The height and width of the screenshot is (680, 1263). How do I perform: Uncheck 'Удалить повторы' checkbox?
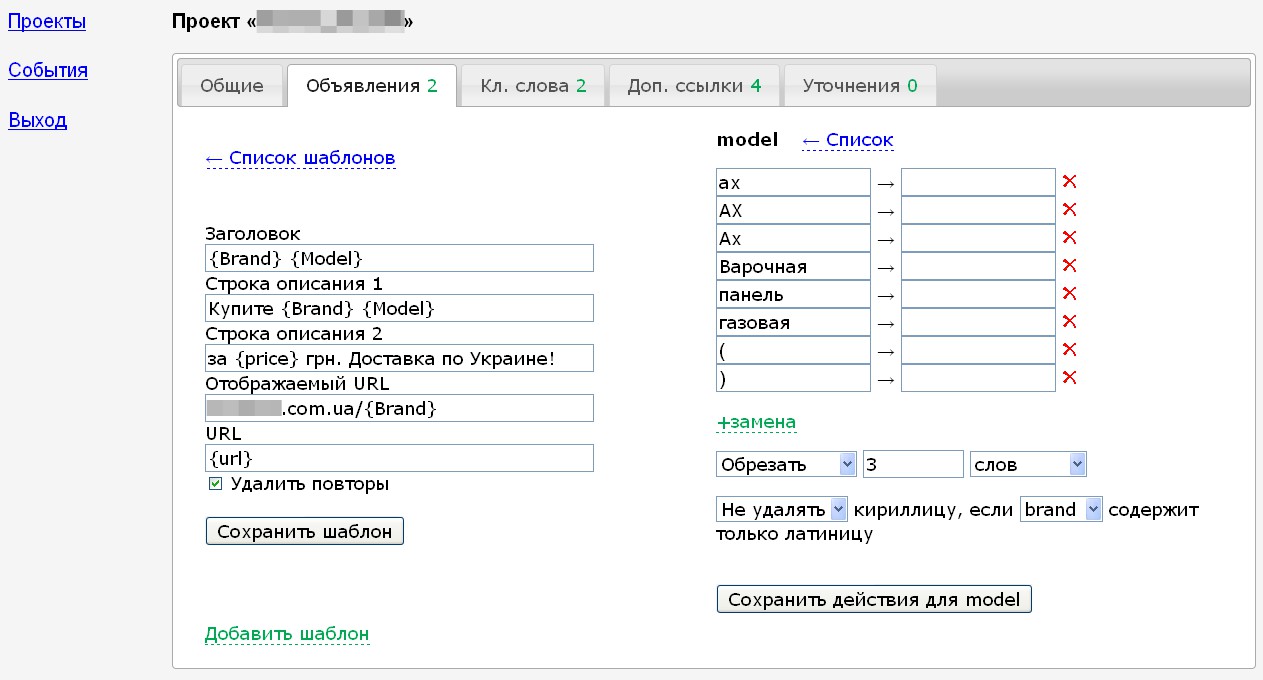point(215,484)
